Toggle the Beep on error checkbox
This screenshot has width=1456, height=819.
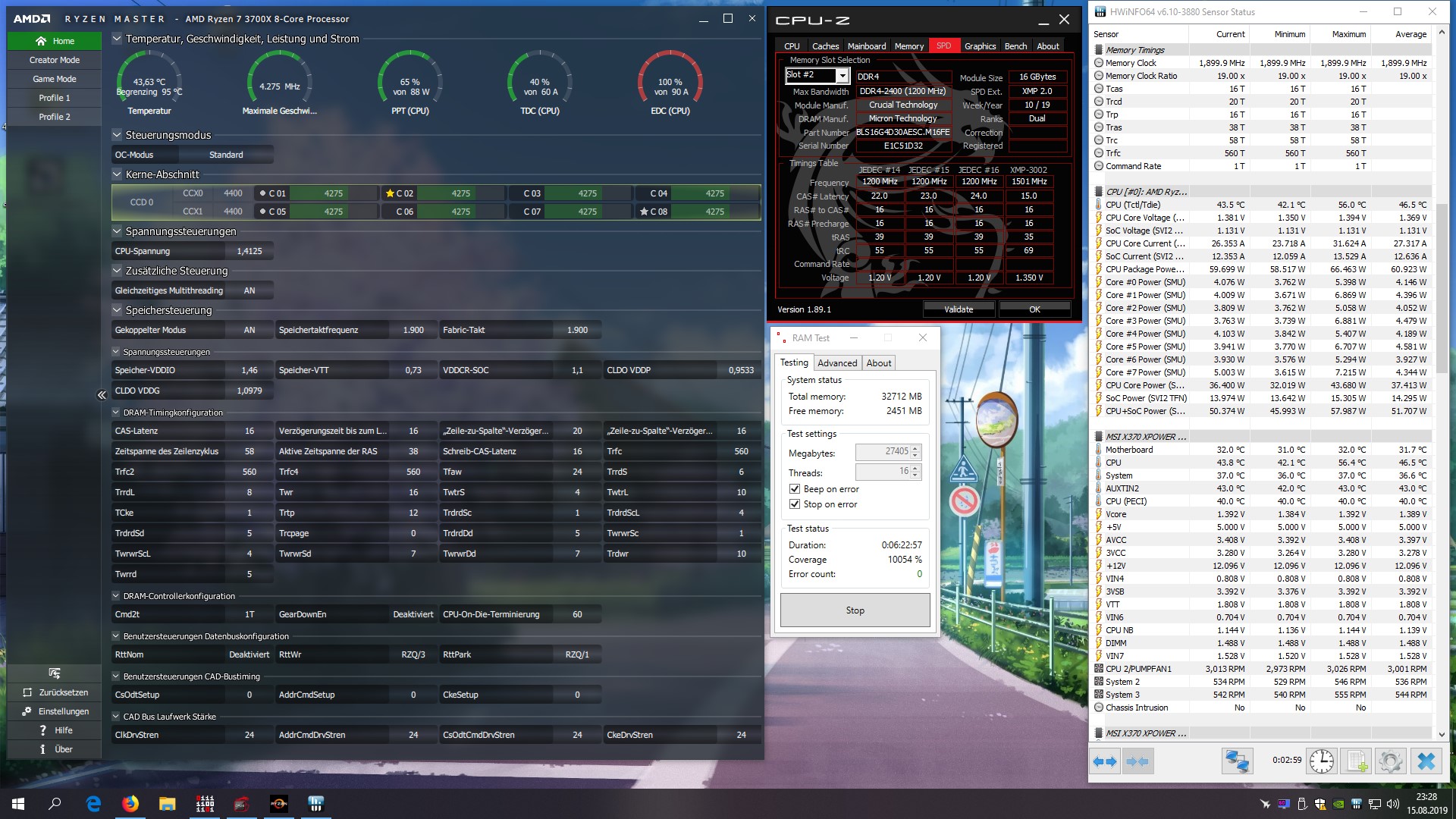(795, 489)
